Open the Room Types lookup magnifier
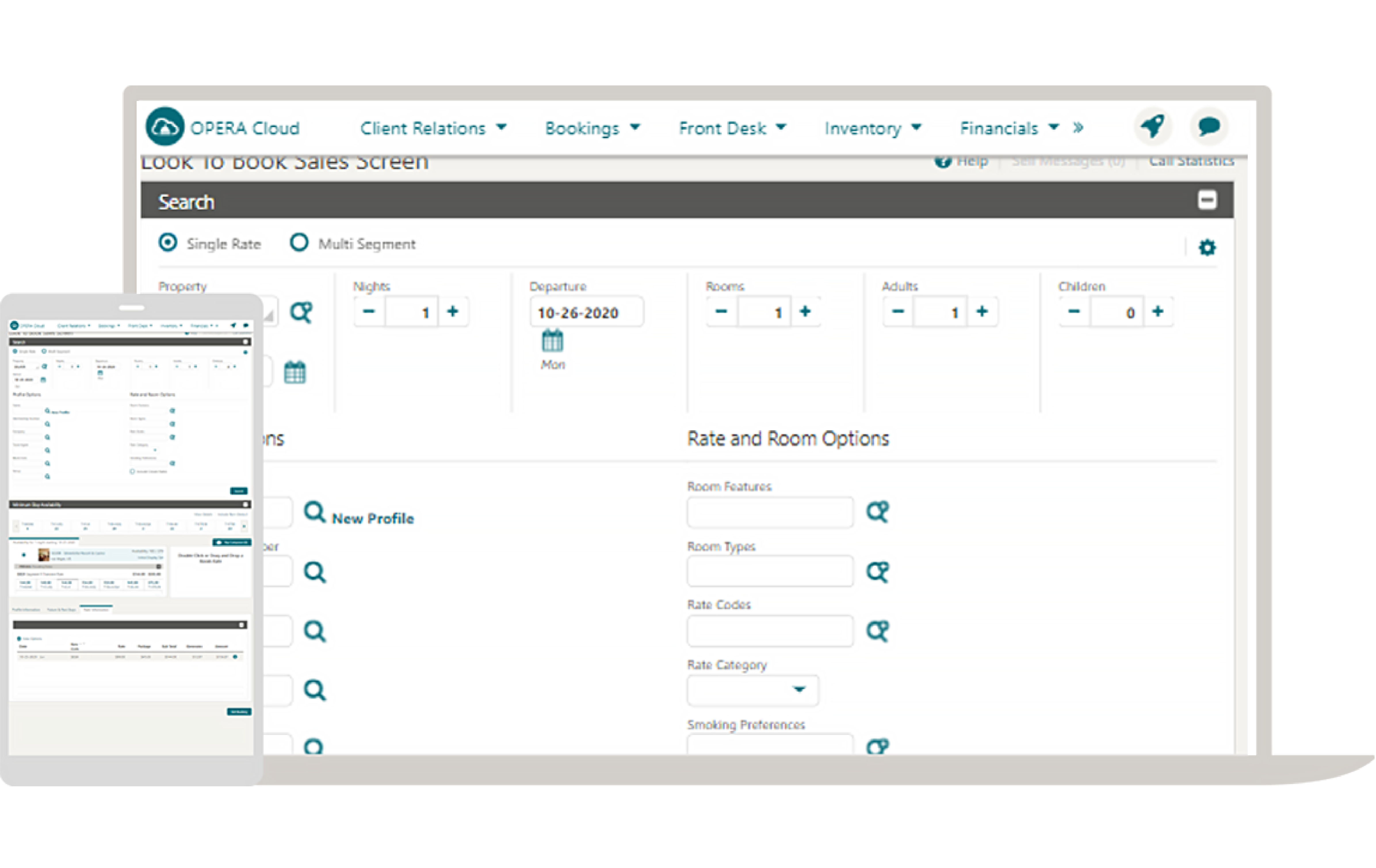This screenshot has width=1376, height=868. [x=878, y=571]
